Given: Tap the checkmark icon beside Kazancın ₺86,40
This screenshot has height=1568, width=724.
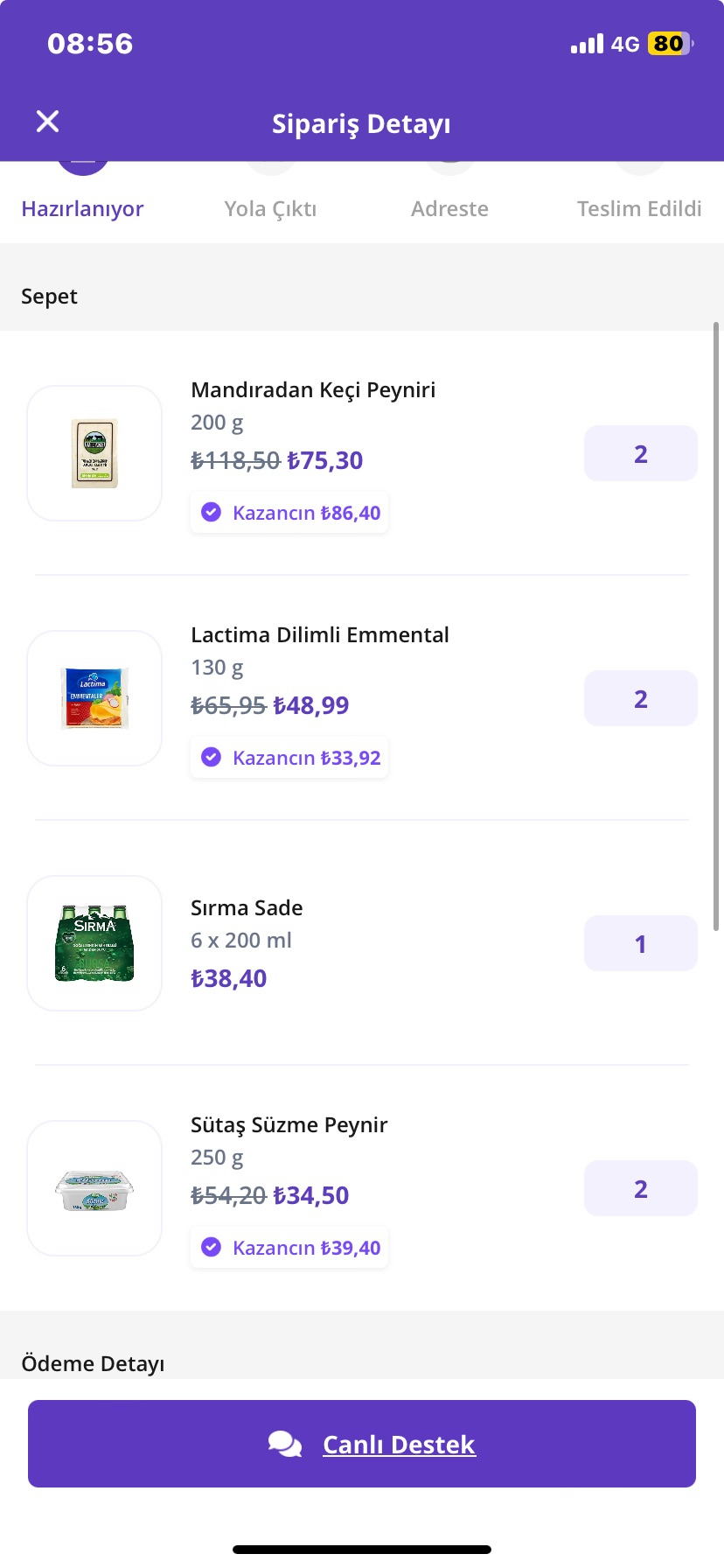Looking at the screenshot, I should pyautogui.click(x=212, y=513).
